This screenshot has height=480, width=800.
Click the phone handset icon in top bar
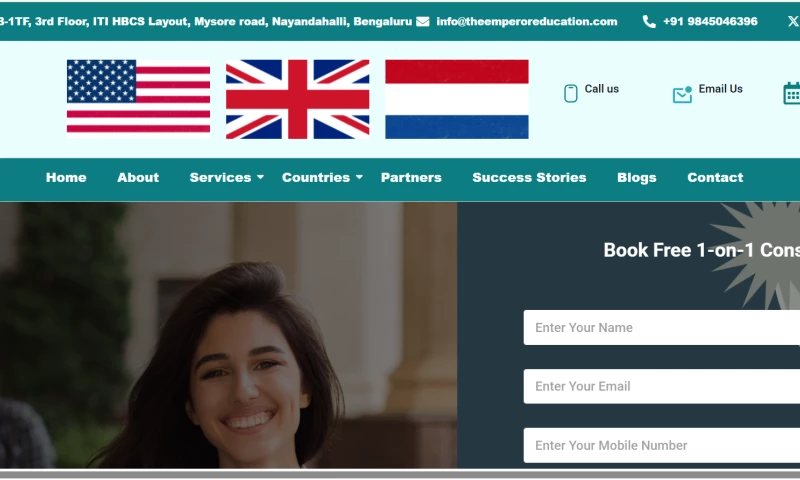pos(649,21)
